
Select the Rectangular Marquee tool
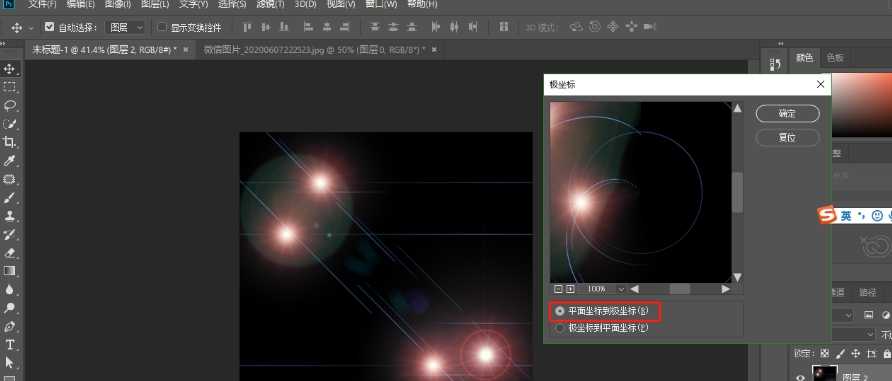tap(10, 87)
